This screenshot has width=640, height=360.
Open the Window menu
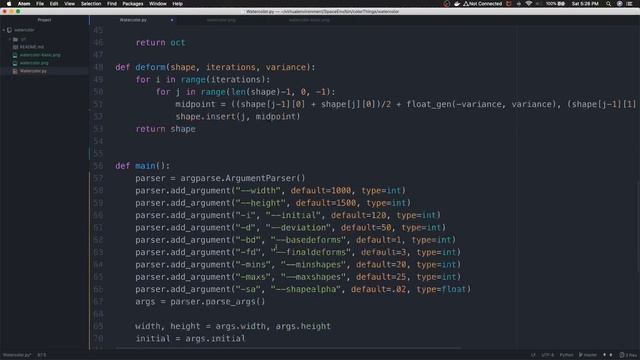click(x=158, y=4)
